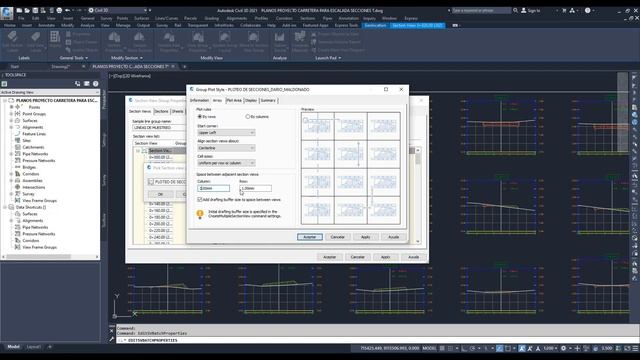
Task: Open the Survey vertical tab in Toolspace
Action: 104,180
